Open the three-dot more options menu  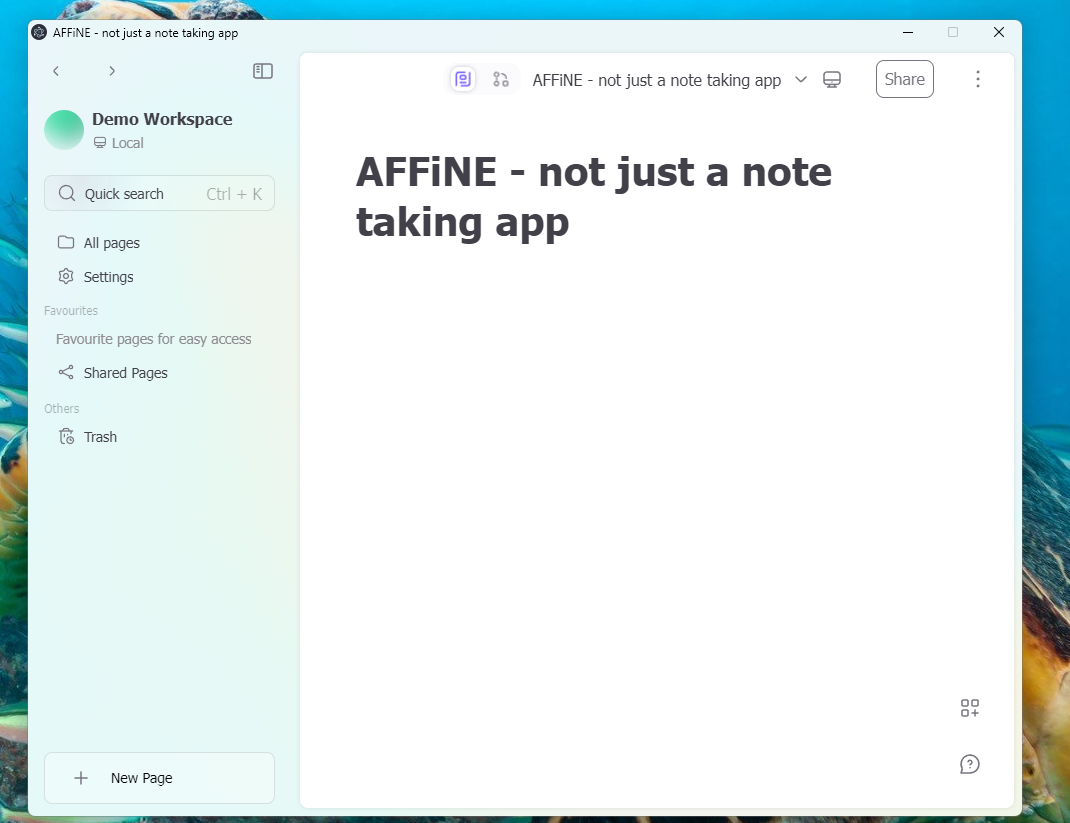(978, 79)
